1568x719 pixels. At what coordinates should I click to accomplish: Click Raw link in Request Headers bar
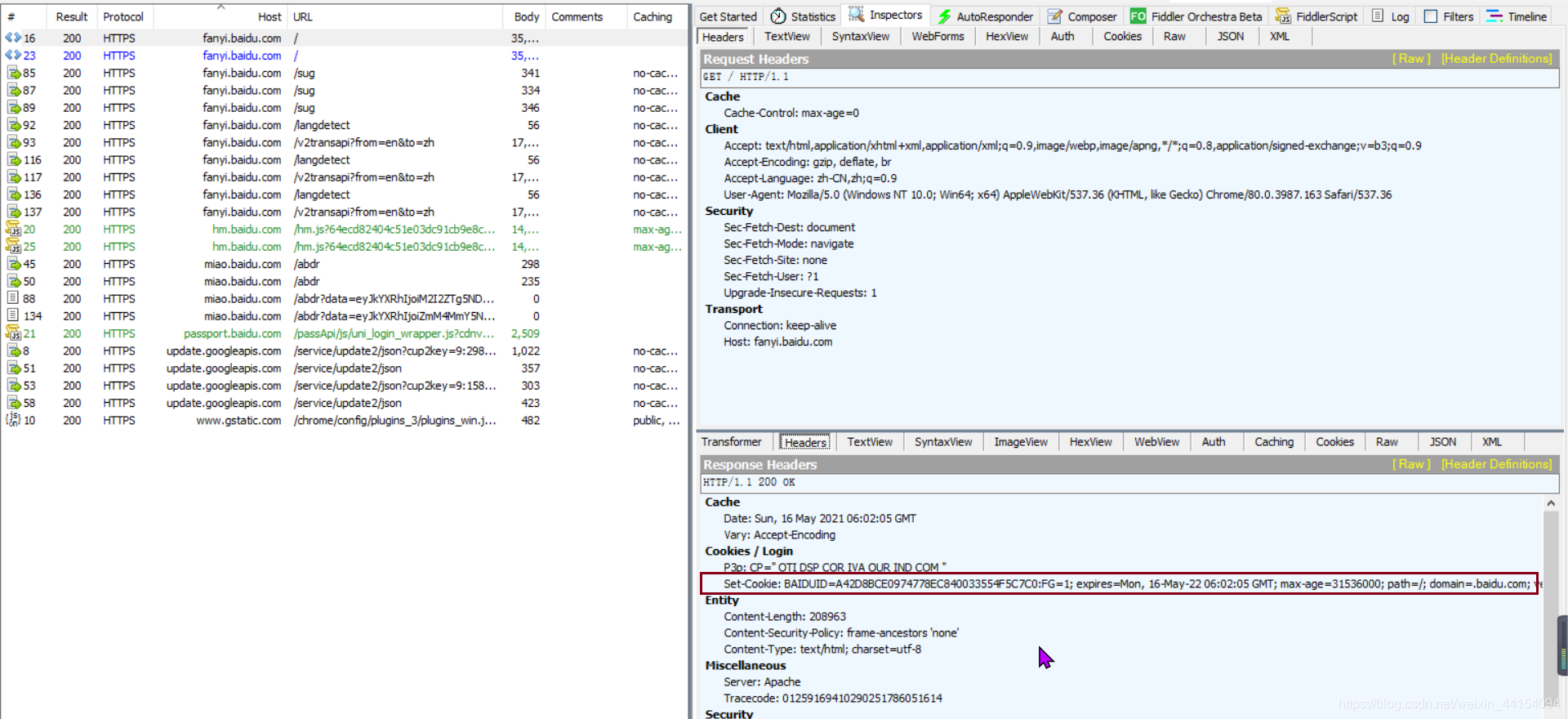pyautogui.click(x=1411, y=59)
